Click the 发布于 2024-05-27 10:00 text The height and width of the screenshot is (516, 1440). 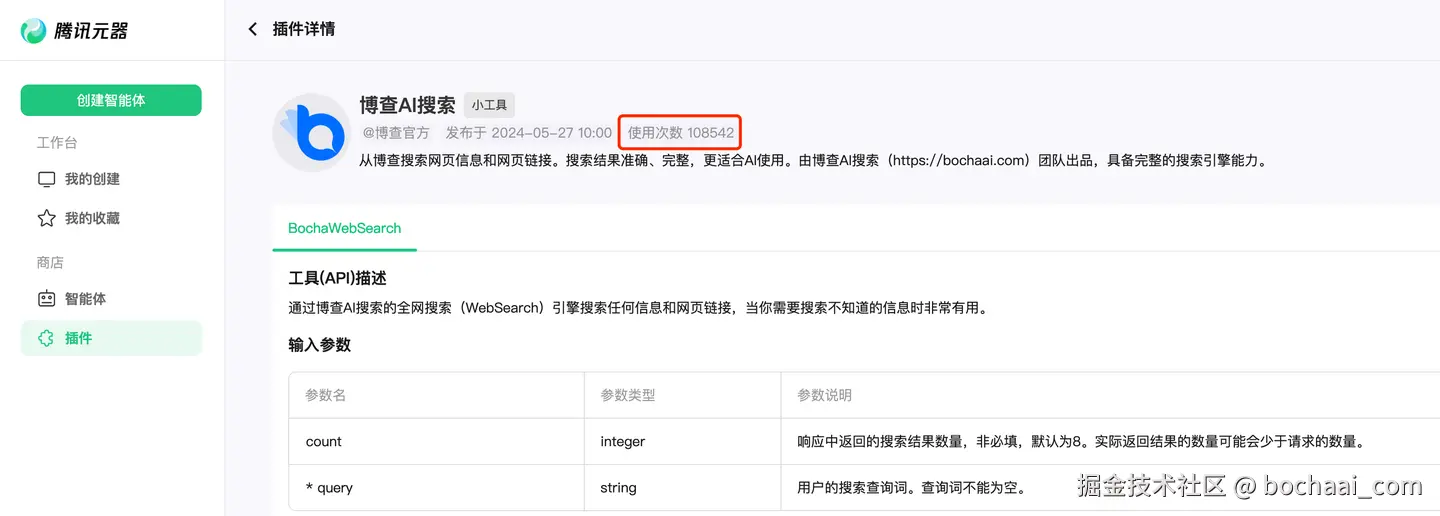click(x=528, y=133)
